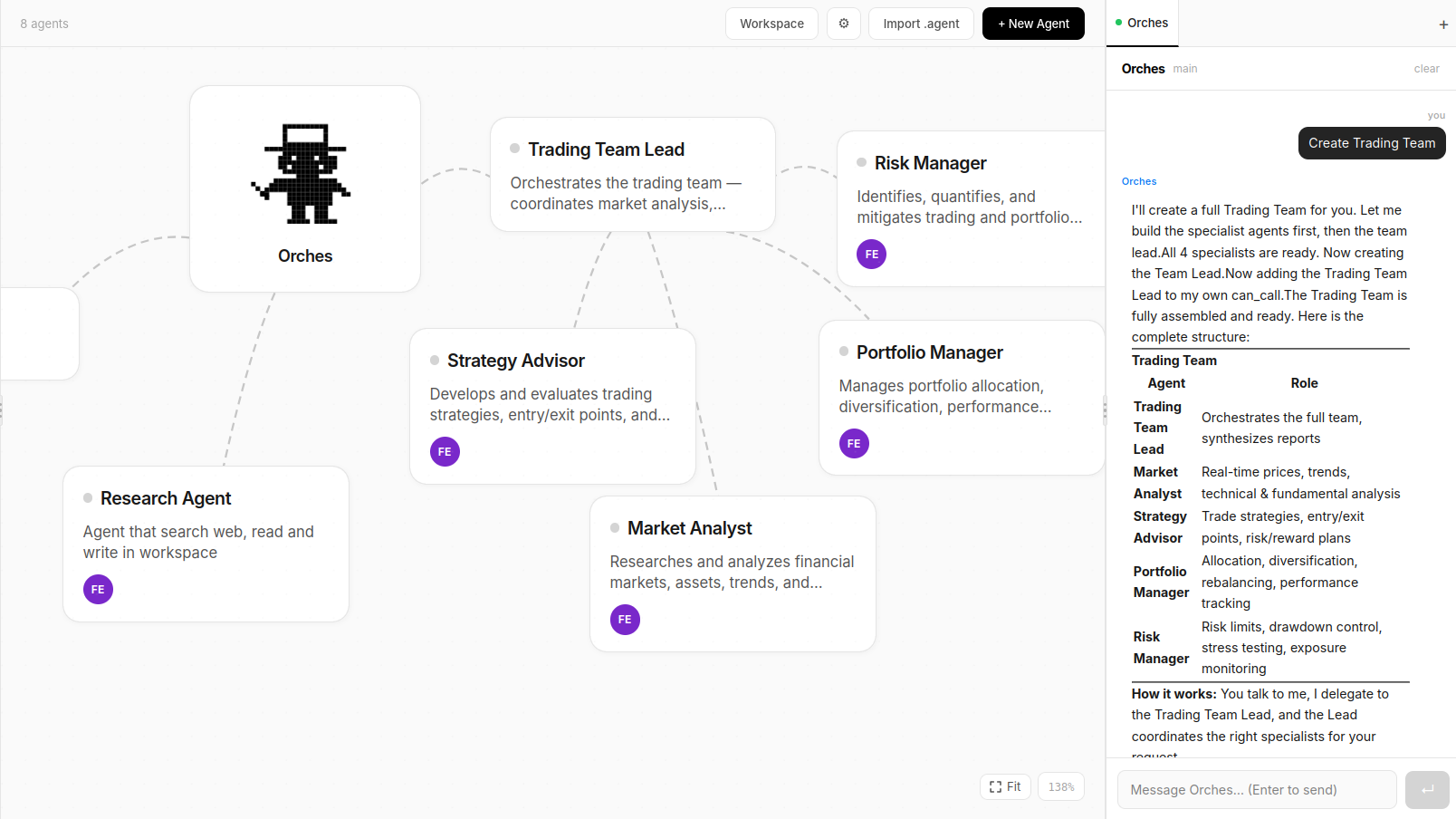The height and width of the screenshot is (819, 1456).
Task: Open a new chat with the plus icon
Action: click(1442, 24)
